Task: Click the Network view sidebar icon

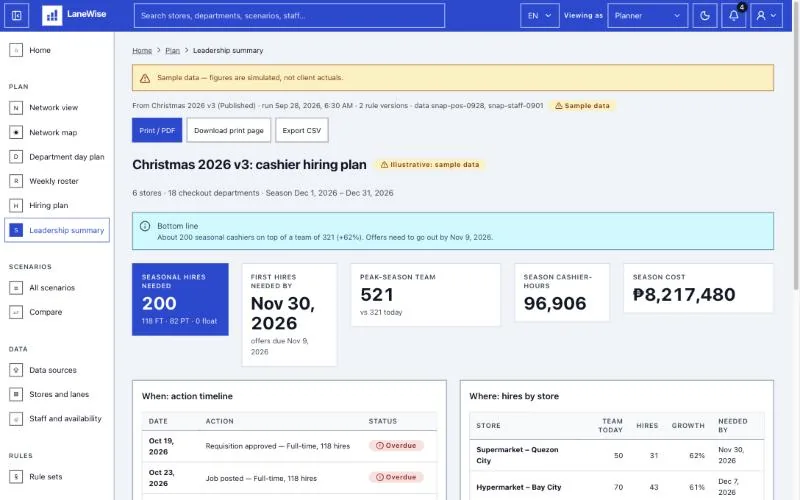Action: point(16,108)
